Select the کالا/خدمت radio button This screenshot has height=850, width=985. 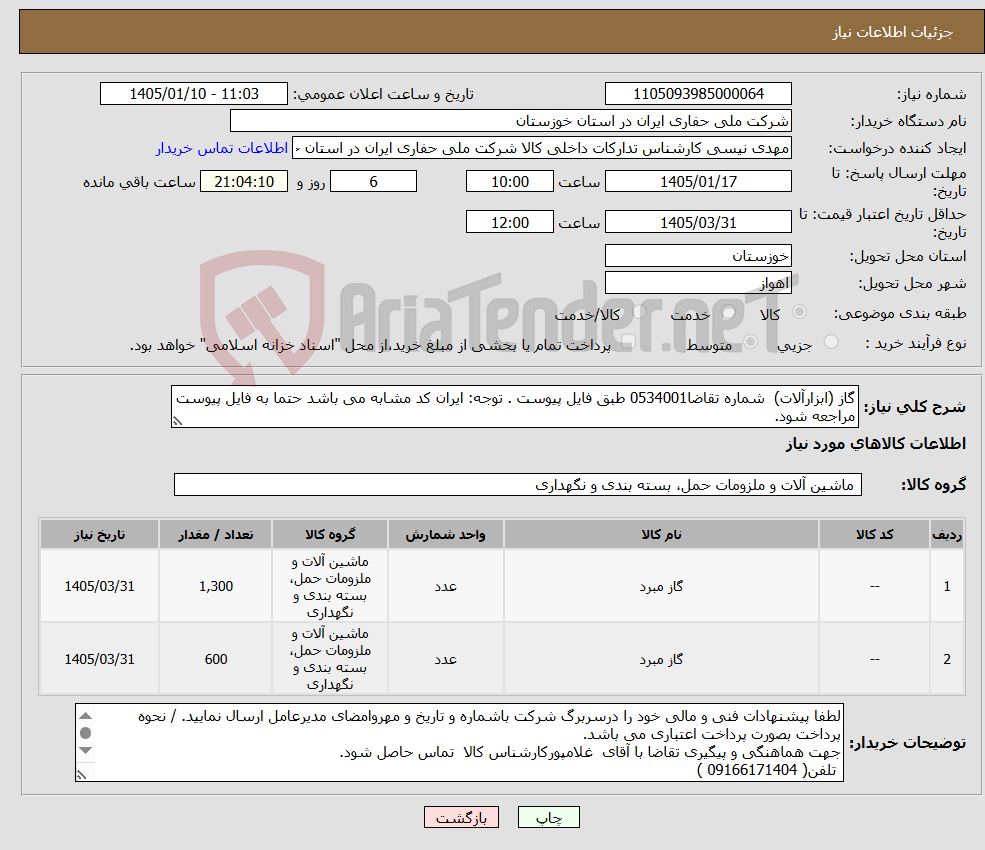(639, 312)
